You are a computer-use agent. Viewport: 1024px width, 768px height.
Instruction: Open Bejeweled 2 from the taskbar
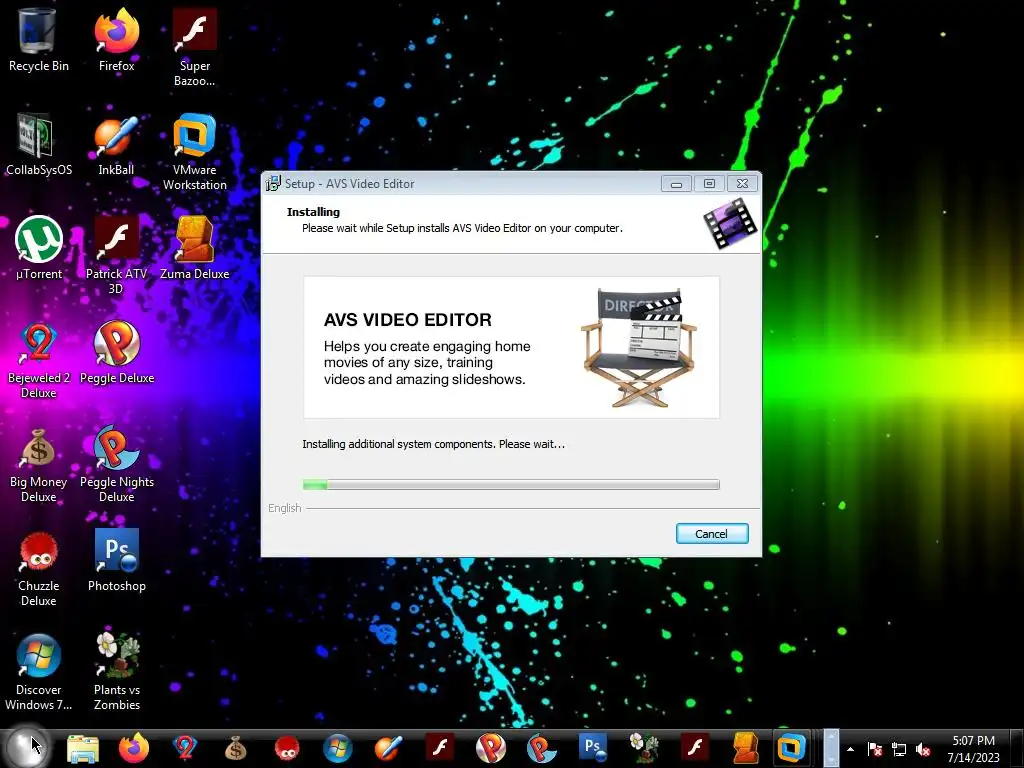click(x=185, y=748)
